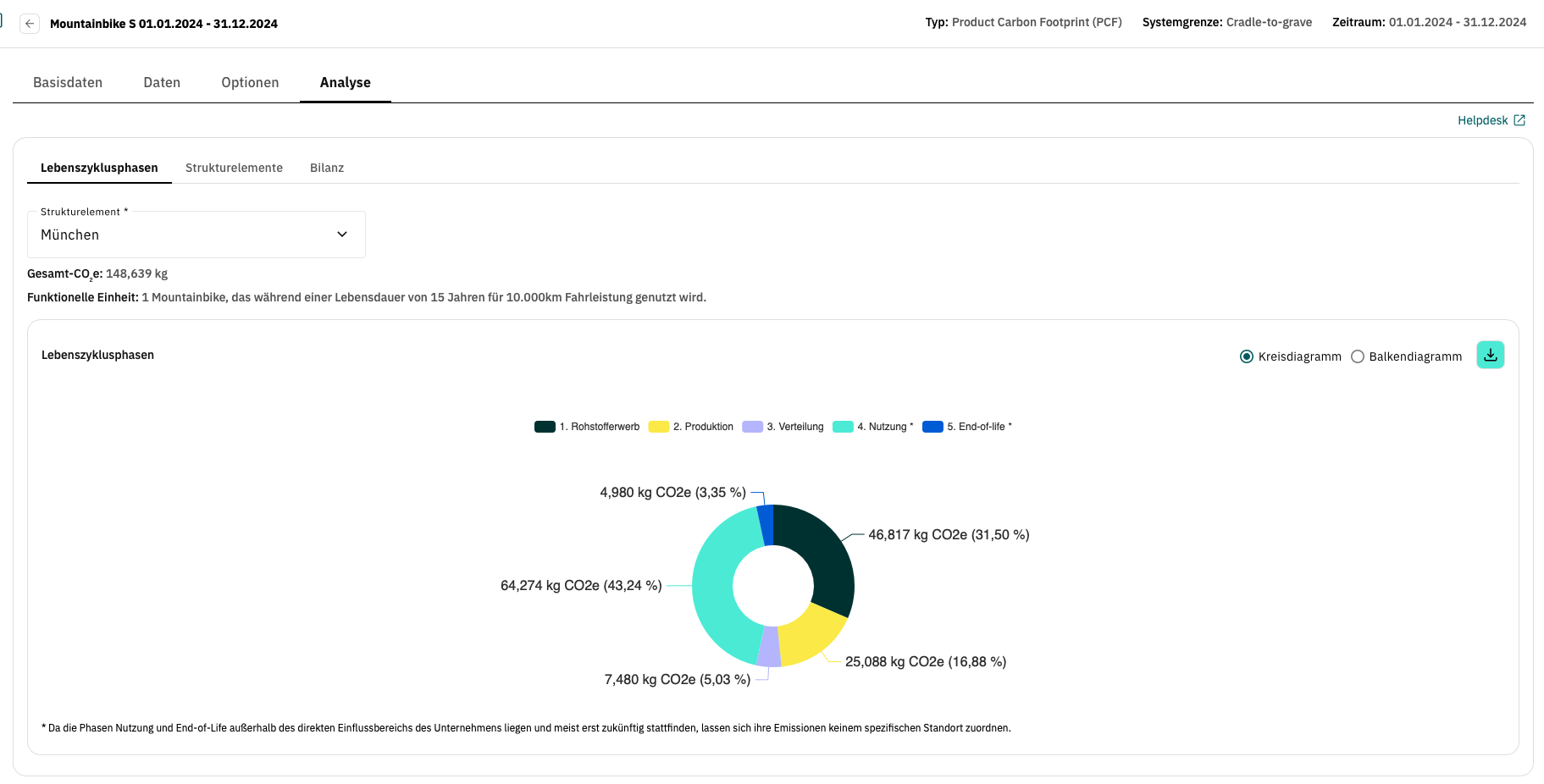Screen dimensions: 1544x784
Task: Show the Bilanz sub-tab
Action: pos(327,168)
